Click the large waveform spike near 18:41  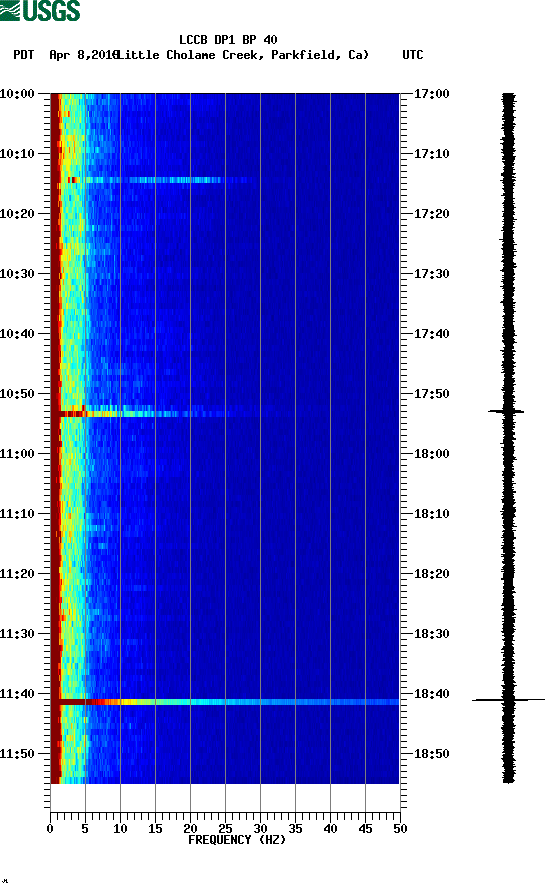click(x=508, y=700)
